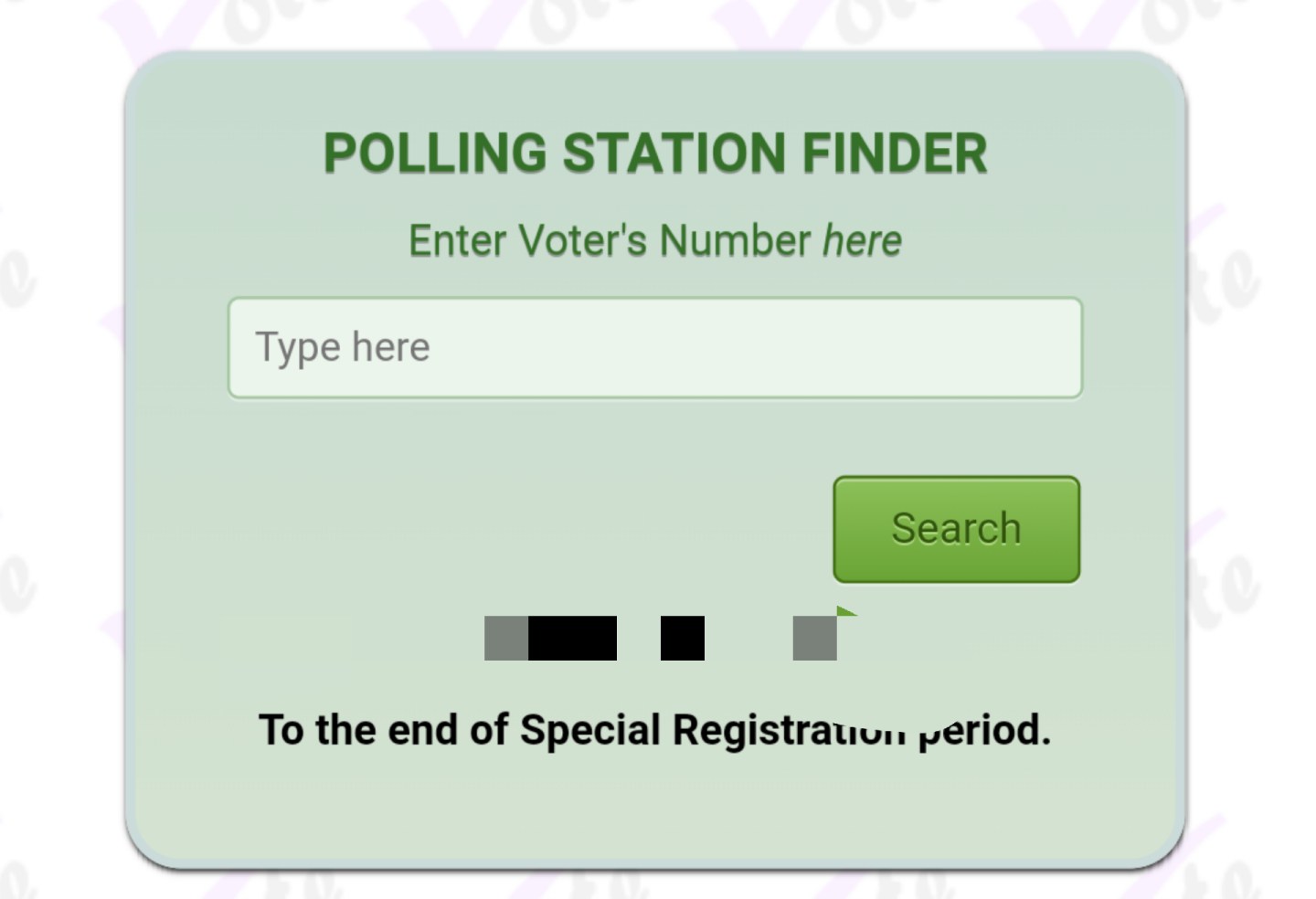Click the Special Registration period text
1316x899 pixels.
click(654, 730)
